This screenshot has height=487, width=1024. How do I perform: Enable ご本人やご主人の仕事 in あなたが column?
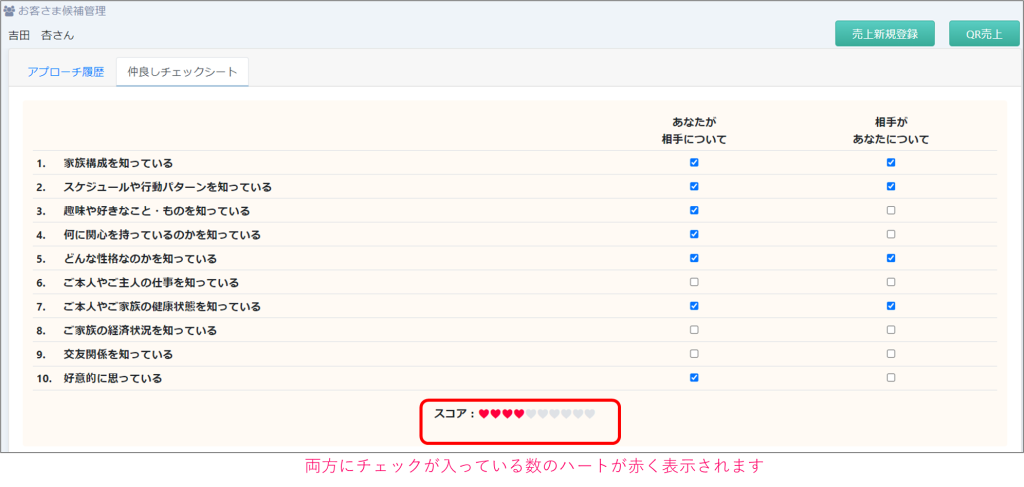694,282
